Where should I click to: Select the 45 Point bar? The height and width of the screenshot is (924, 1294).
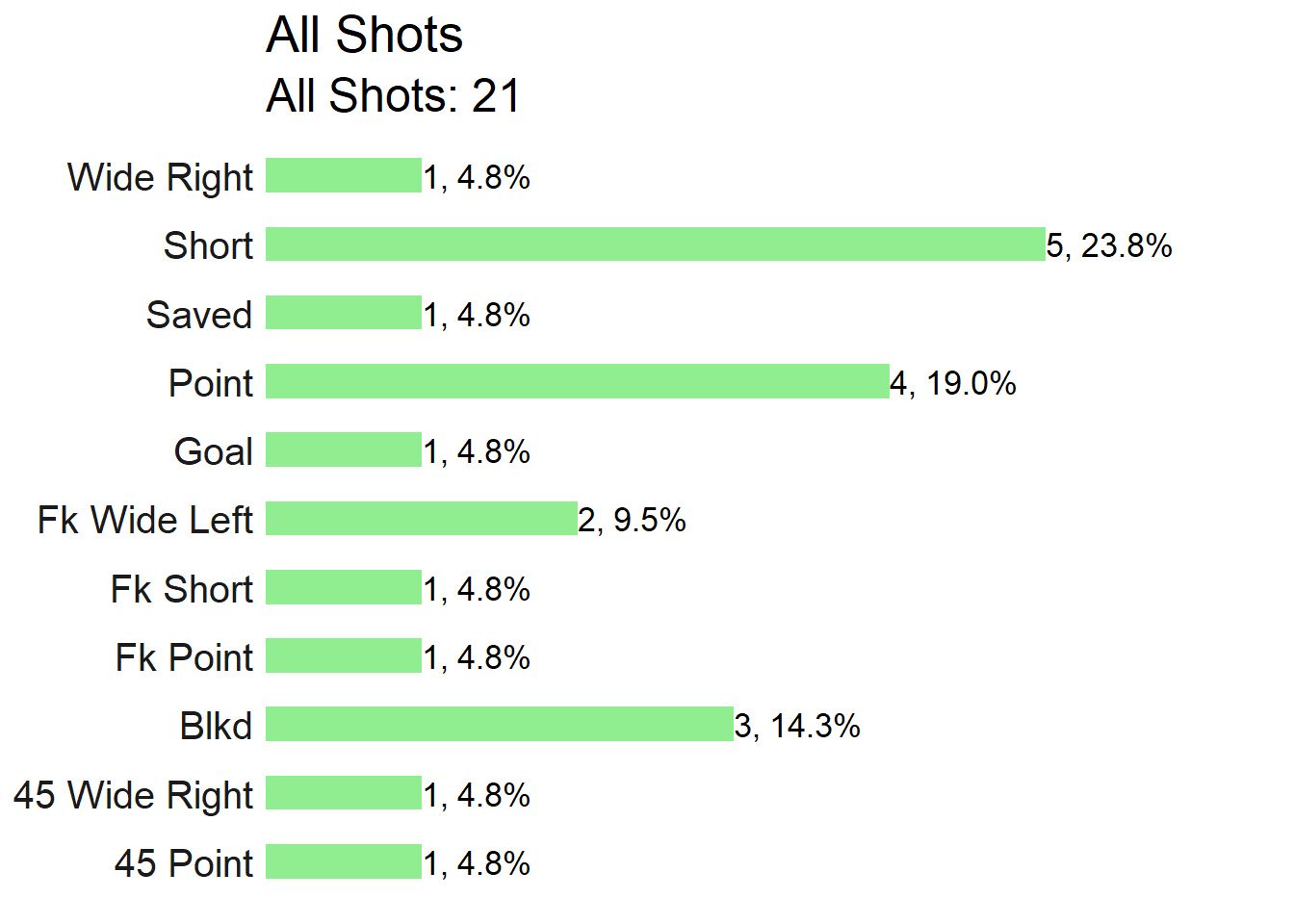(x=344, y=861)
